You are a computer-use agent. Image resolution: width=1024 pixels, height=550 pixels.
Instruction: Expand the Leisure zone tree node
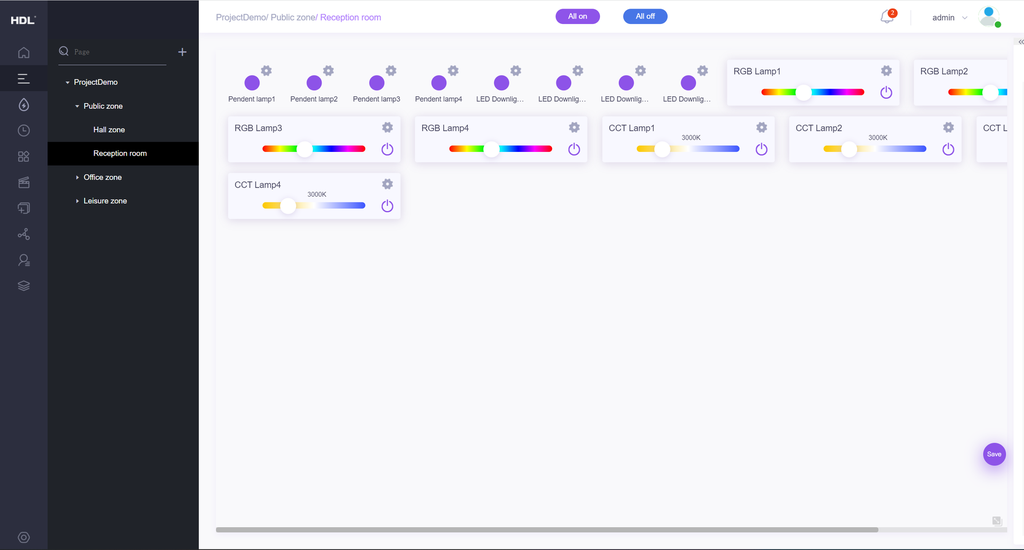coord(78,201)
